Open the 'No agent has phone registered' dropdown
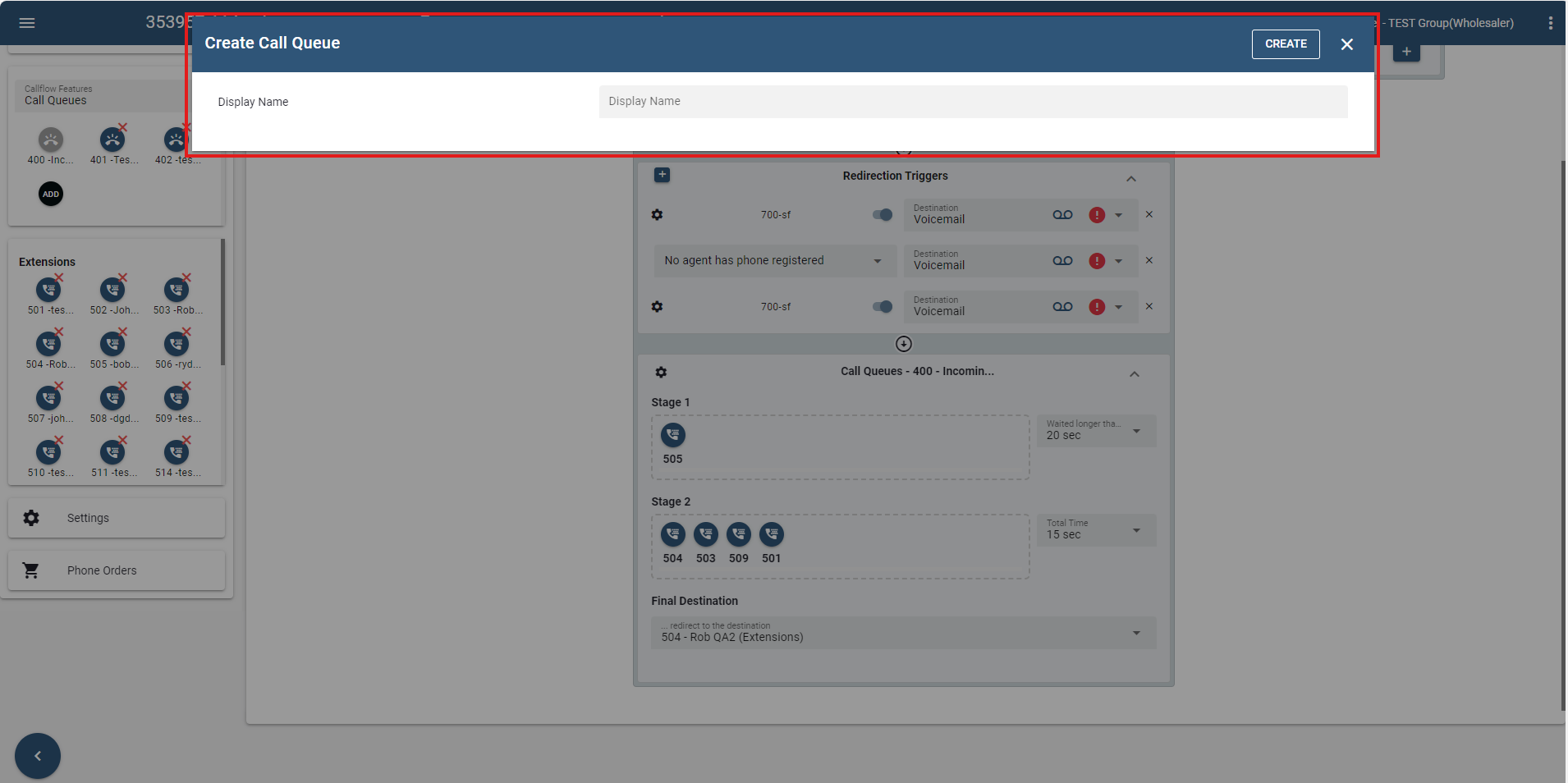The width and height of the screenshot is (1568, 783). coord(772,261)
